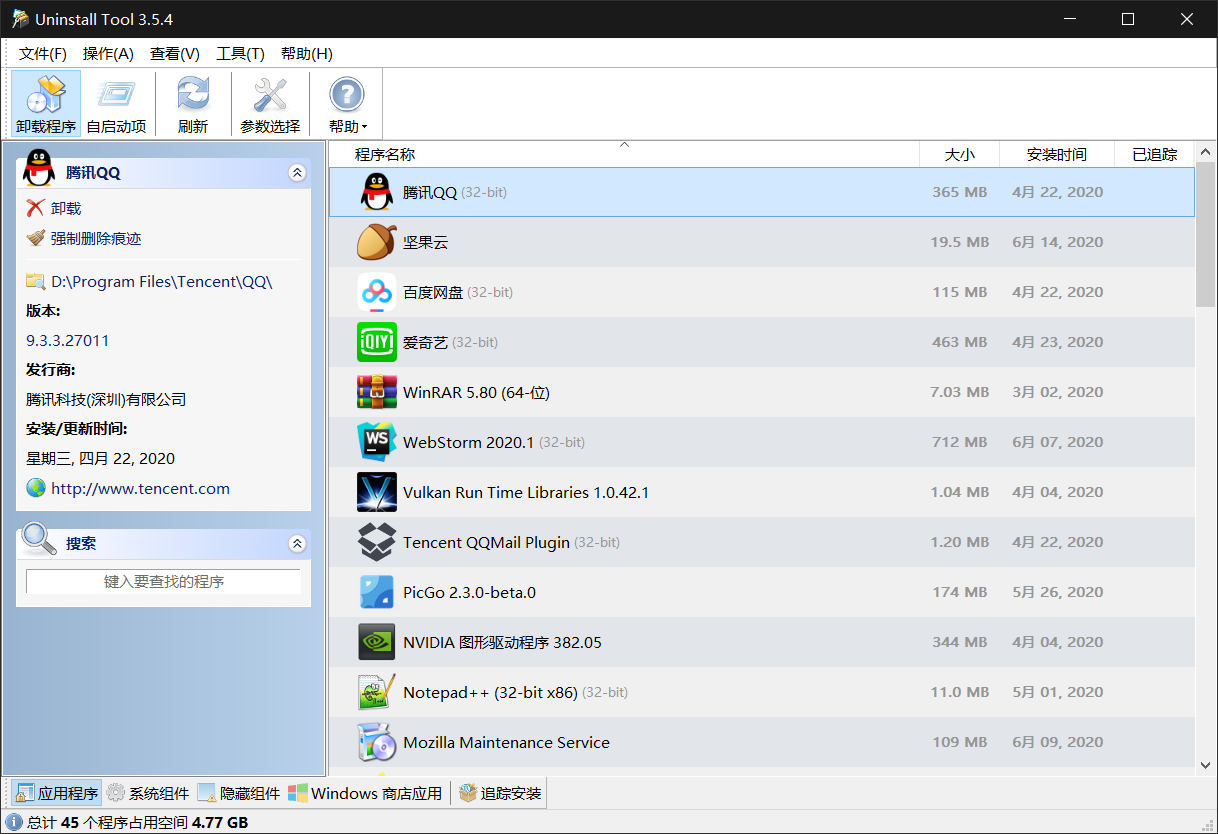Click the Tencent QQMail Plugin icon
1218x834 pixels.
tap(377, 542)
